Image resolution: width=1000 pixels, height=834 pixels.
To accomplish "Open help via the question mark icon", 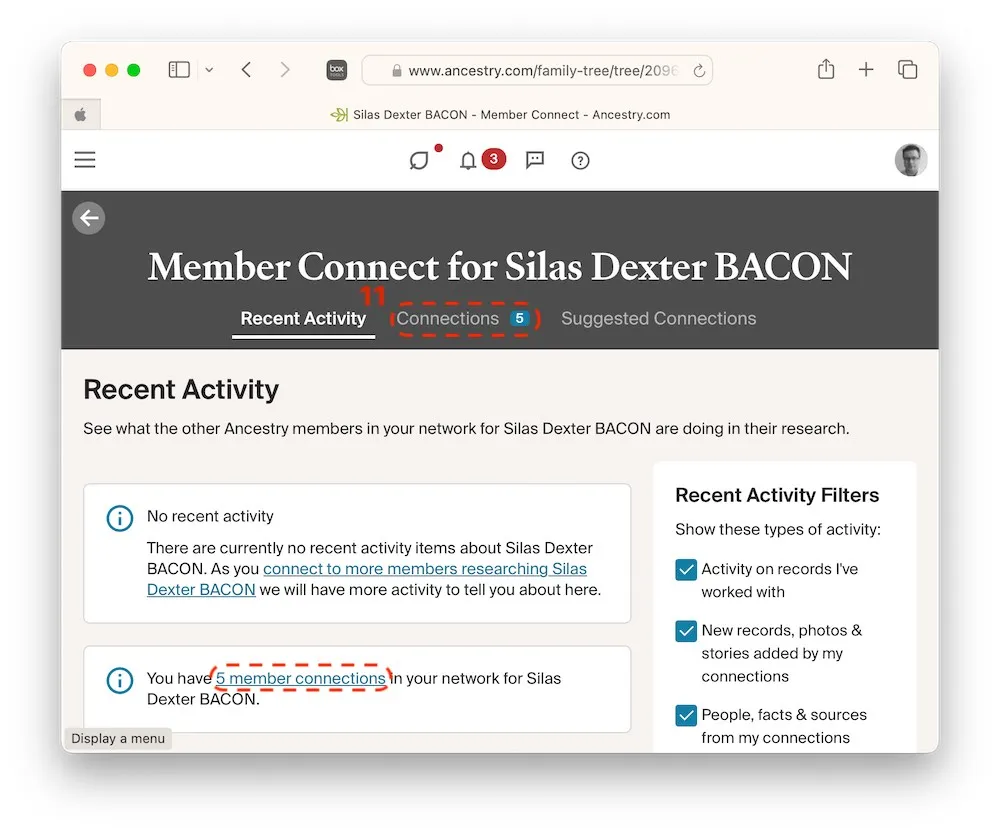I will pyautogui.click(x=580, y=161).
